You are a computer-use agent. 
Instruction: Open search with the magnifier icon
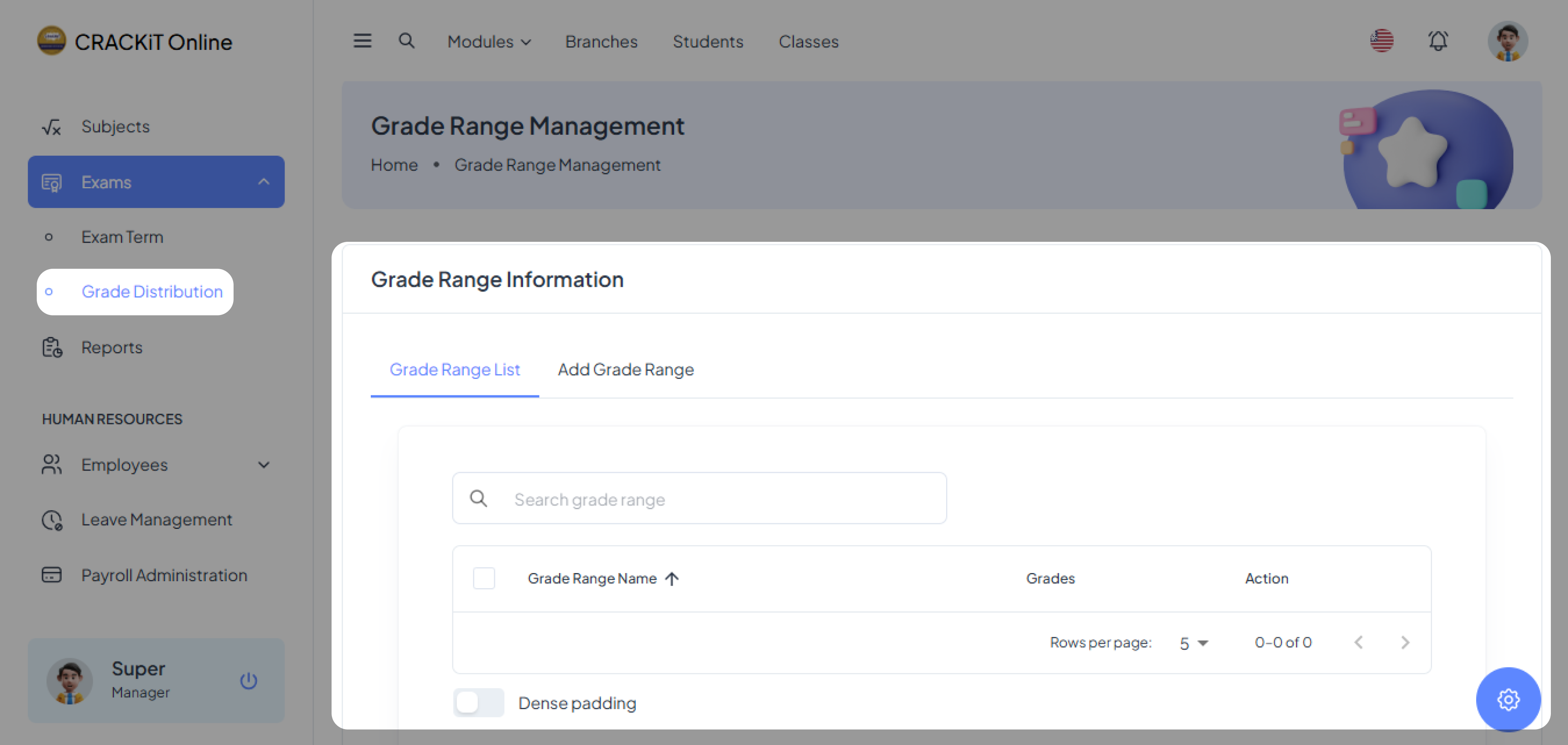[x=406, y=41]
